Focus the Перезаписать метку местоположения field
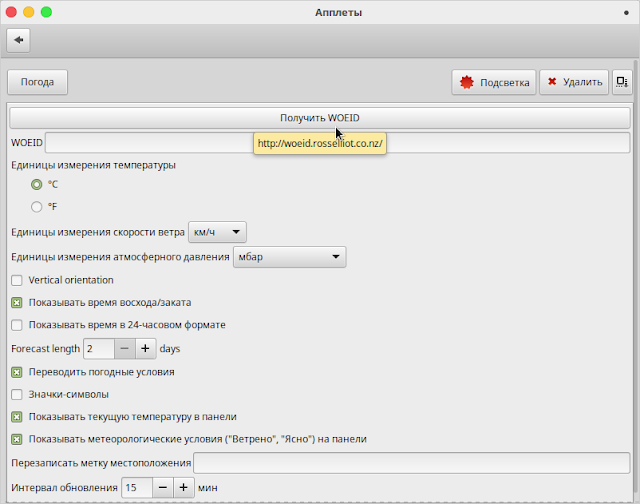Viewport: 640px width, 504px height. coord(411,463)
